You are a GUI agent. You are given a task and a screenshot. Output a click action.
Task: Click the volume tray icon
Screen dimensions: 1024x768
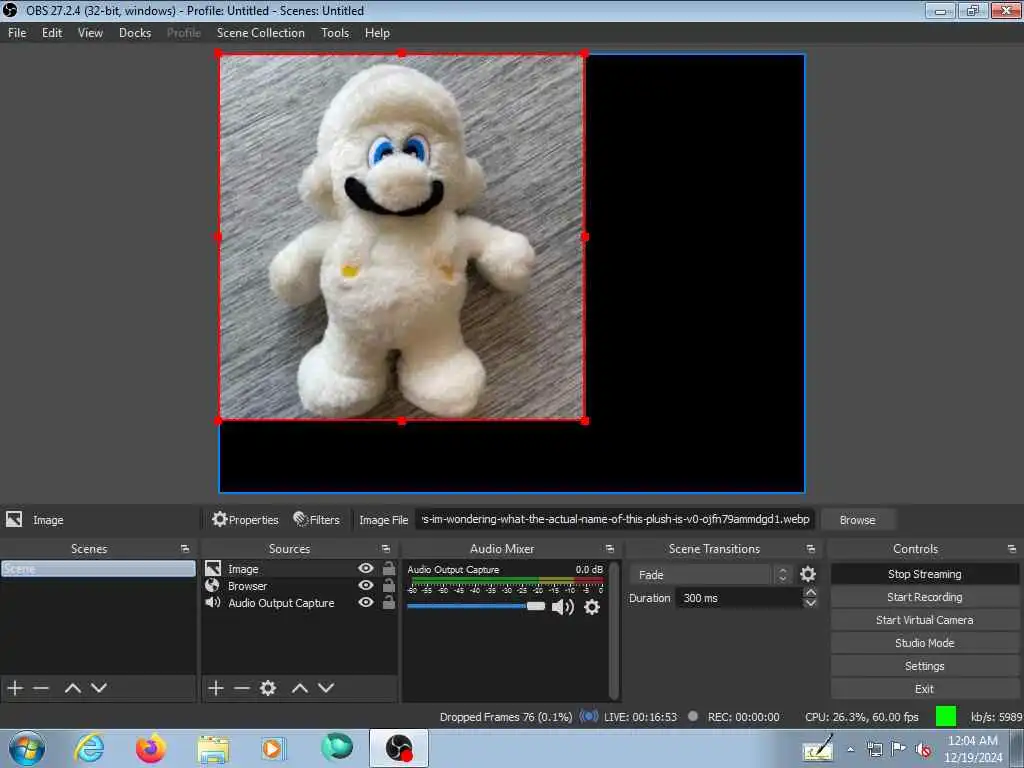click(x=923, y=749)
